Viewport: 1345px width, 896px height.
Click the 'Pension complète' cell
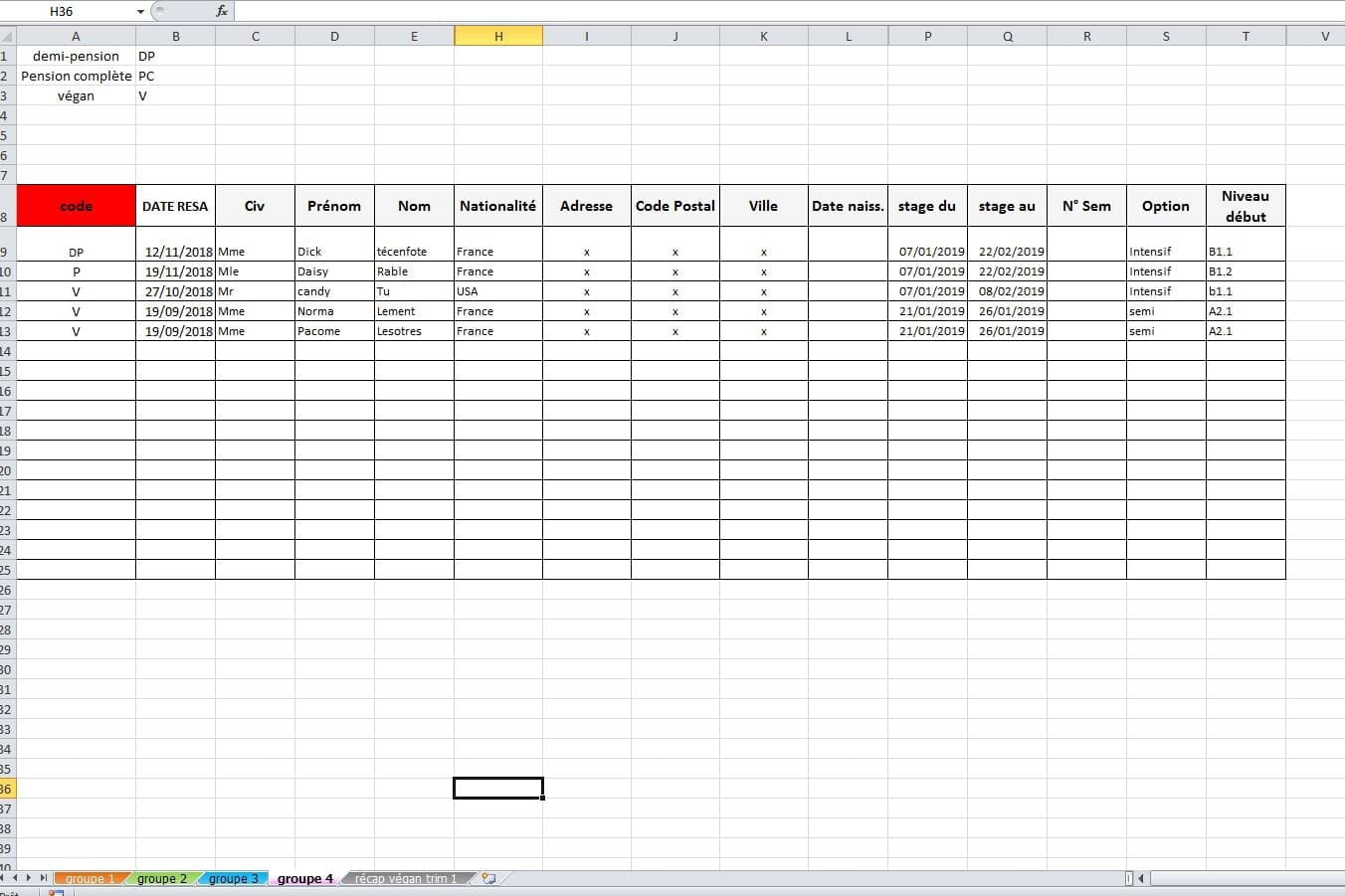coord(76,76)
